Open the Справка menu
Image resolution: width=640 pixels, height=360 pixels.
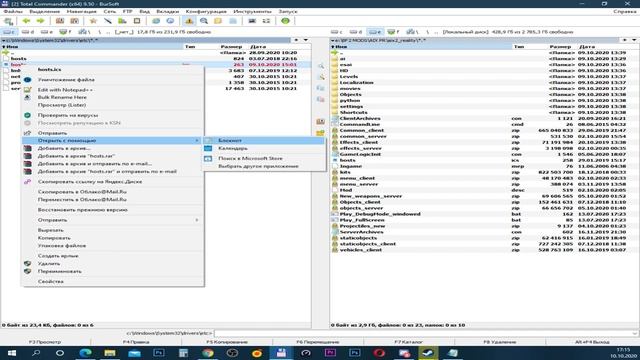pyautogui.click(x=624, y=11)
